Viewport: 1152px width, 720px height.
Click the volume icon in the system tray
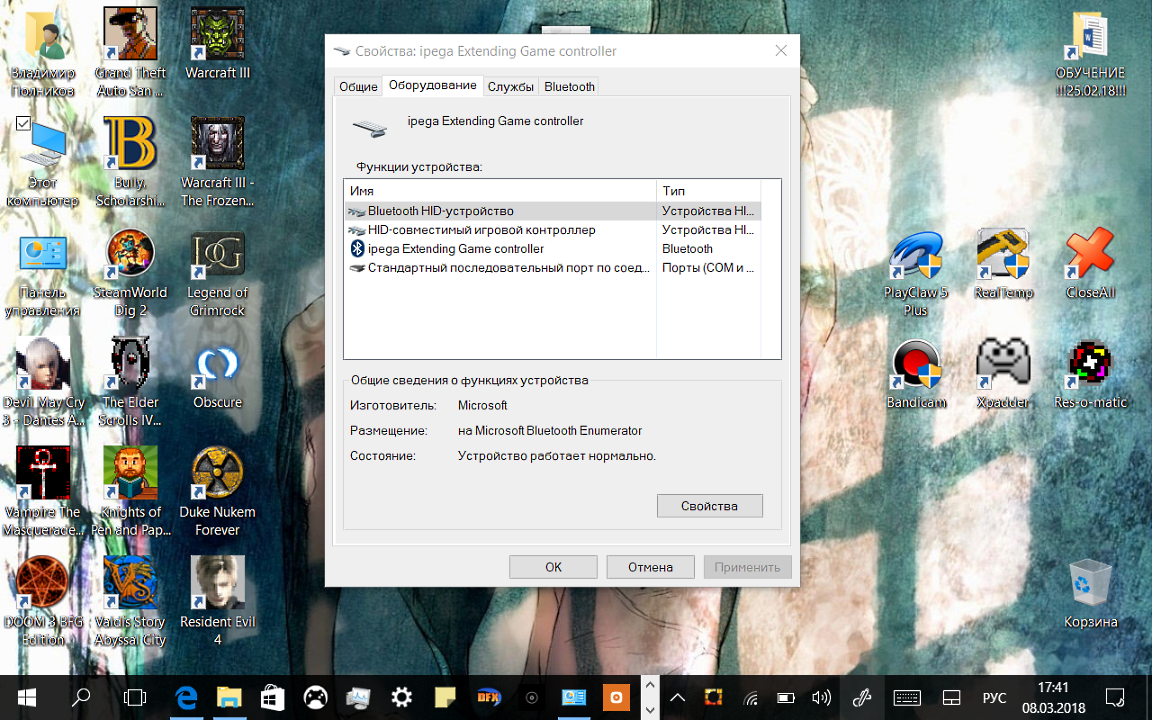point(822,697)
